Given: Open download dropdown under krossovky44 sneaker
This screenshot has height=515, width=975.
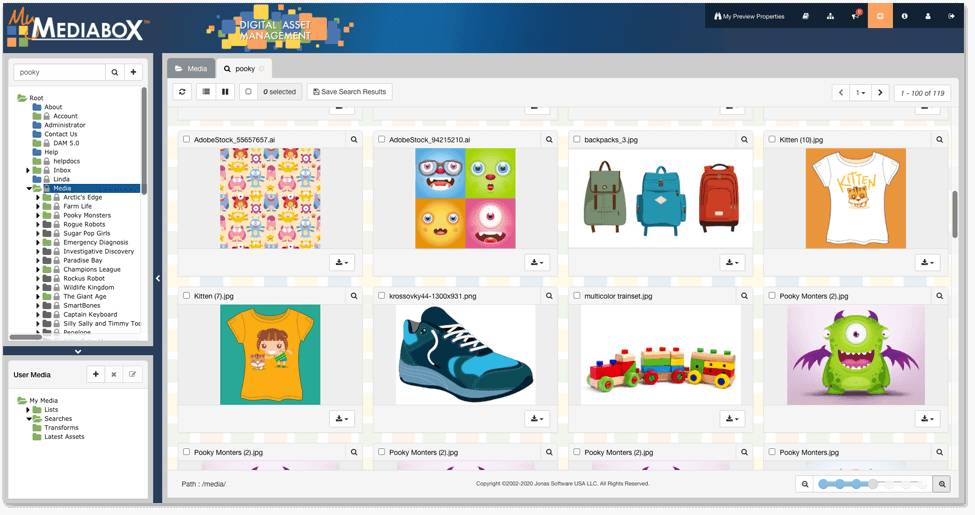Looking at the screenshot, I should tap(537, 419).
